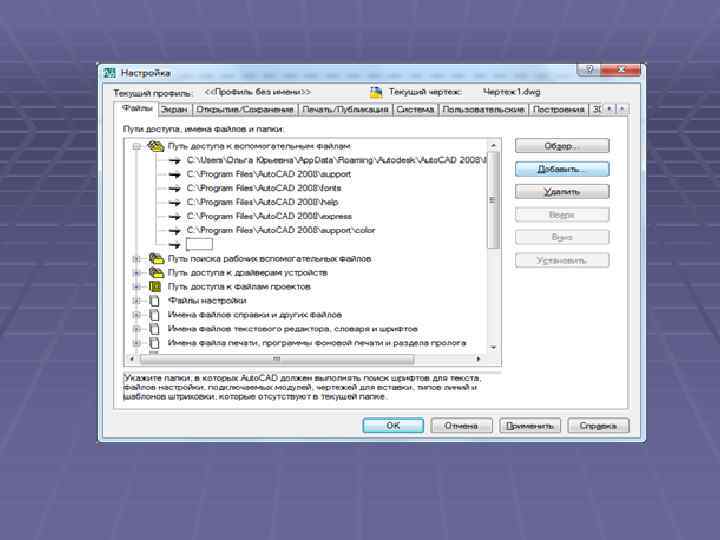Open the Открытие/Сохранение tab
This screenshot has height=540, width=720.
pyautogui.click(x=245, y=109)
